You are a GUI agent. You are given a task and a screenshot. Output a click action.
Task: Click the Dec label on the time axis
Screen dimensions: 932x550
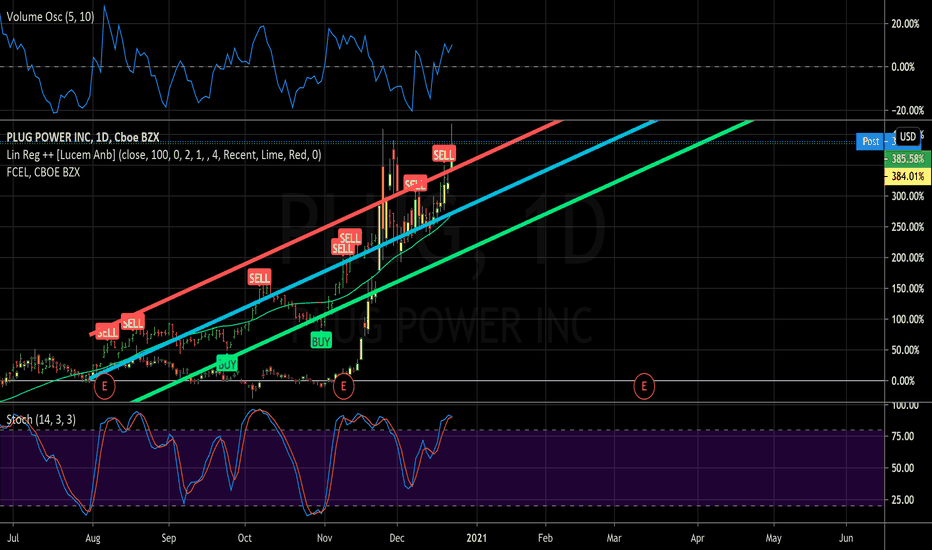tap(397, 538)
